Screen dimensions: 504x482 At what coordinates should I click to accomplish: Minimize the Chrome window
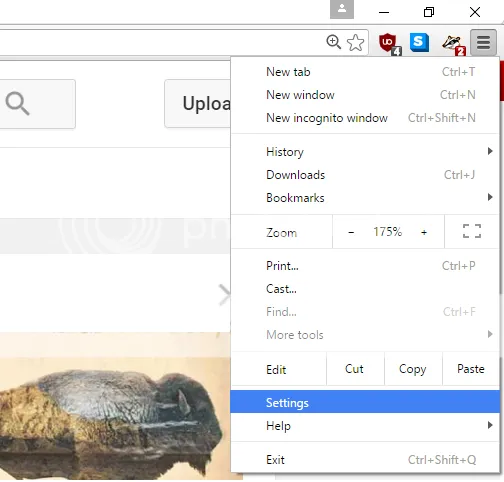tap(384, 12)
